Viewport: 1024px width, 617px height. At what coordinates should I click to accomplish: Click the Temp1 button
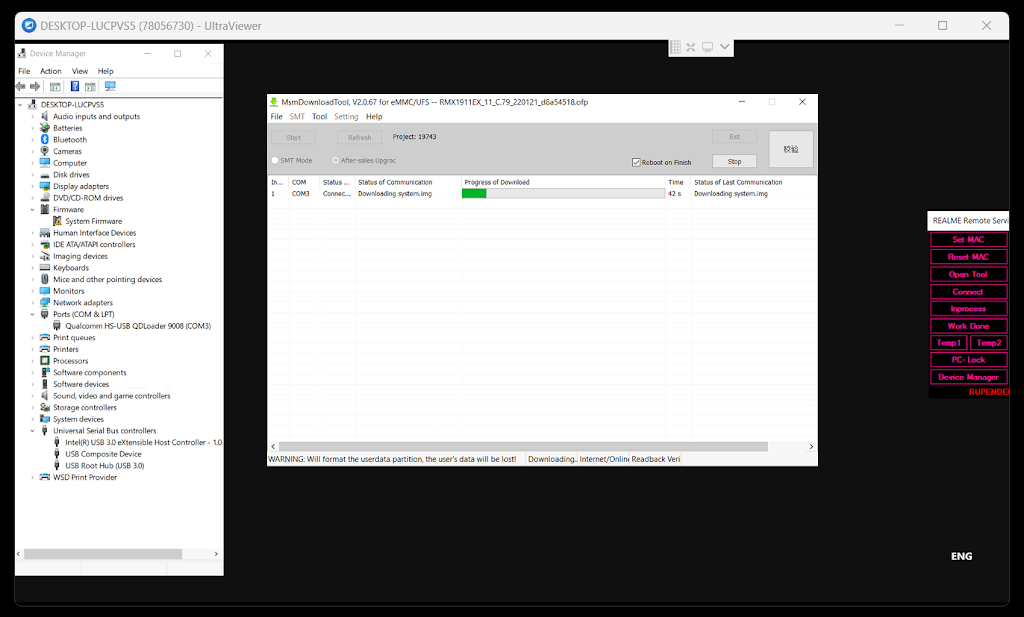[x=949, y=343]
